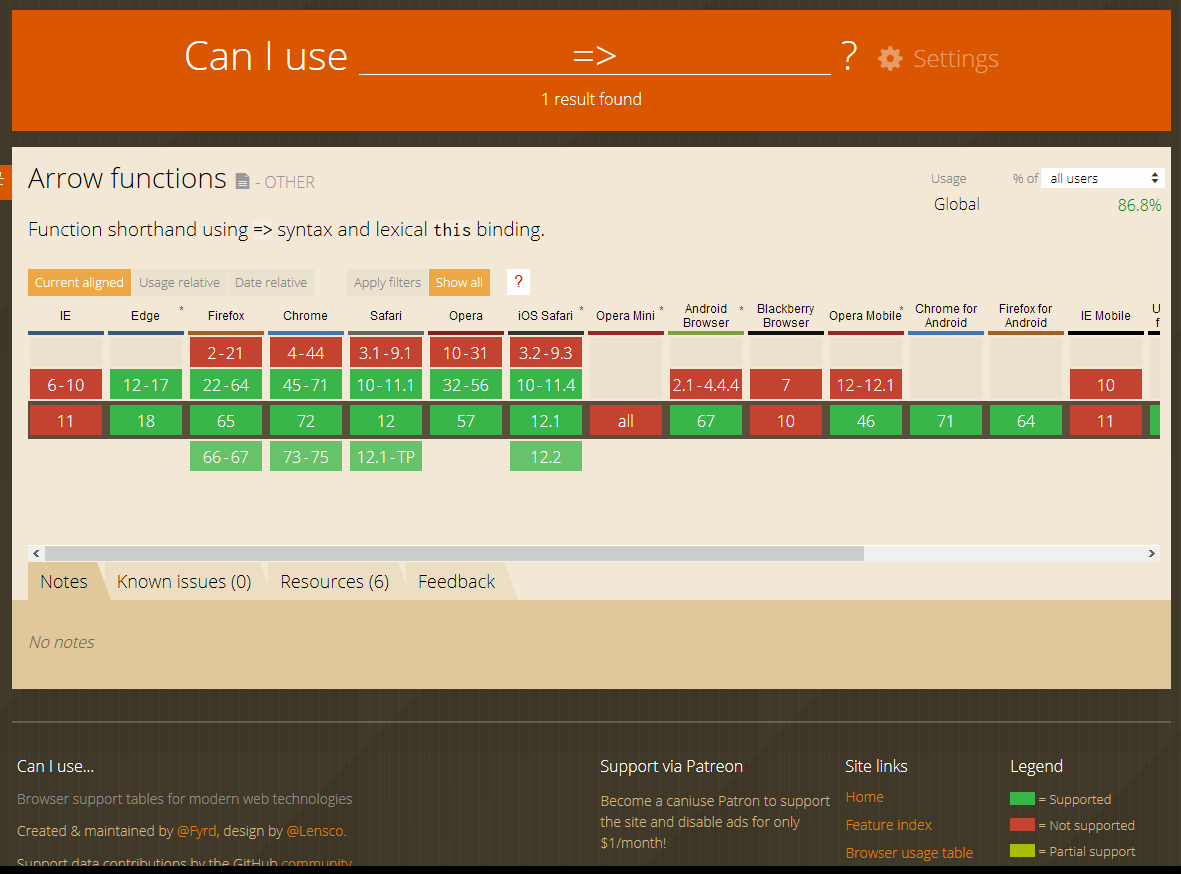1181x874 pixels.
Task: Open the Known issues (0) tab
Action: click(x=184, y=582)
